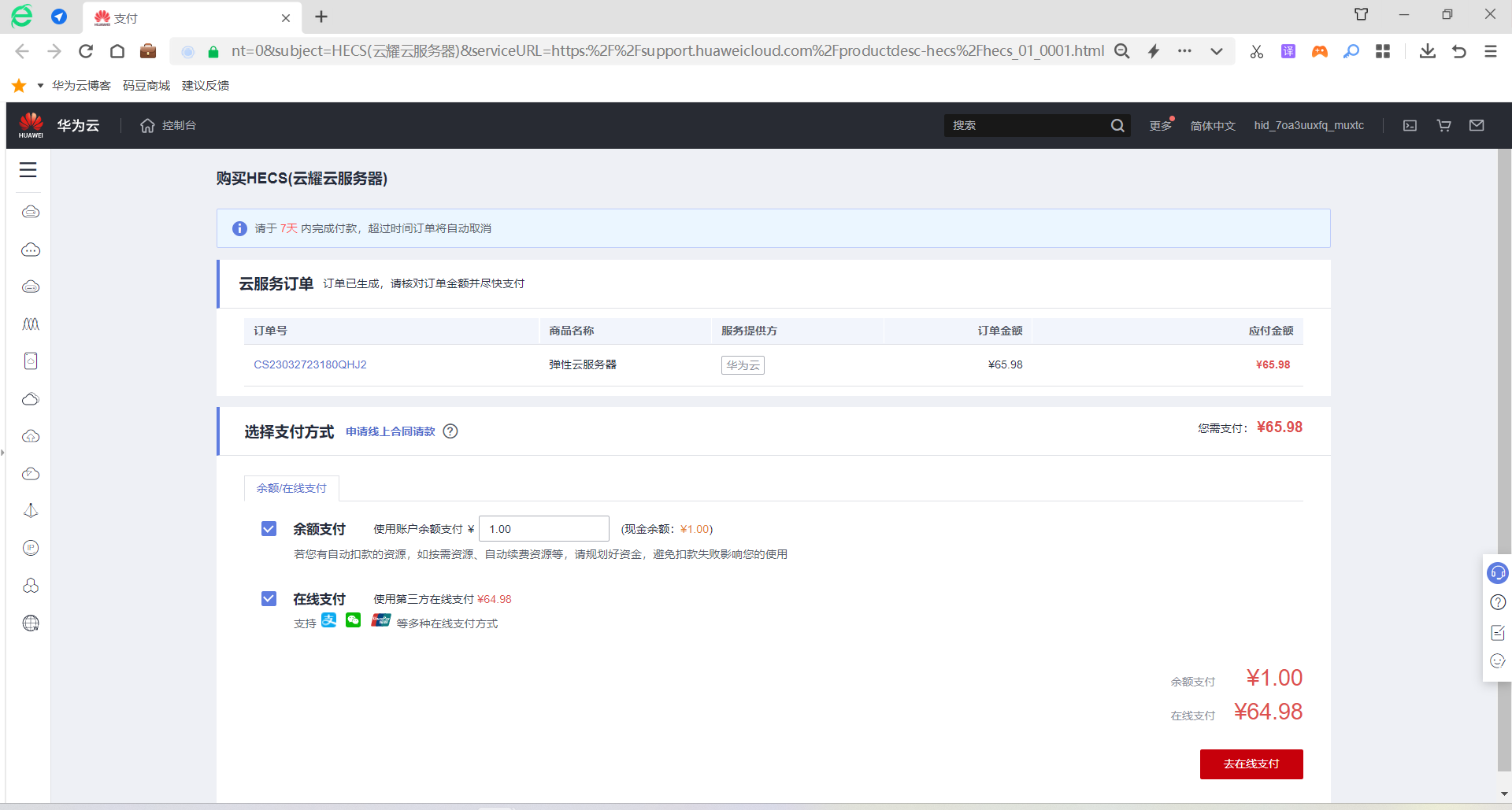Select the 余额/在线支付 tab

291,488
